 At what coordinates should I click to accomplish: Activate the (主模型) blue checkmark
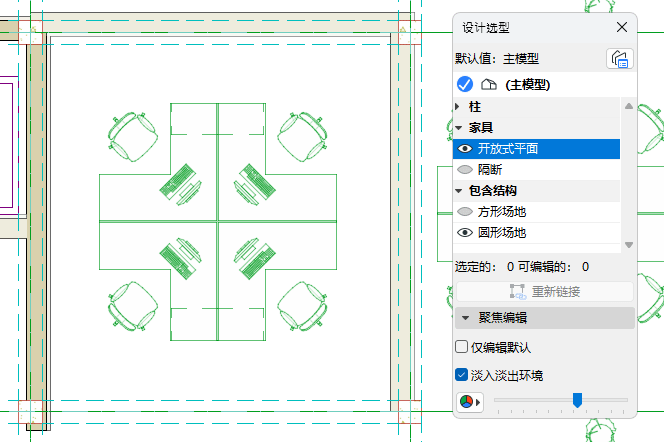pos(465,84)
